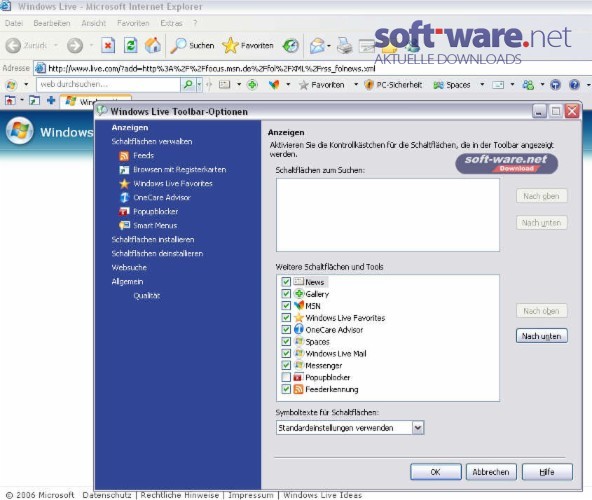Image resolution: width=592 pixels, height=500 pixels.
Task: Uncheck the Spaces checkbox
Action: click(286, 341)
